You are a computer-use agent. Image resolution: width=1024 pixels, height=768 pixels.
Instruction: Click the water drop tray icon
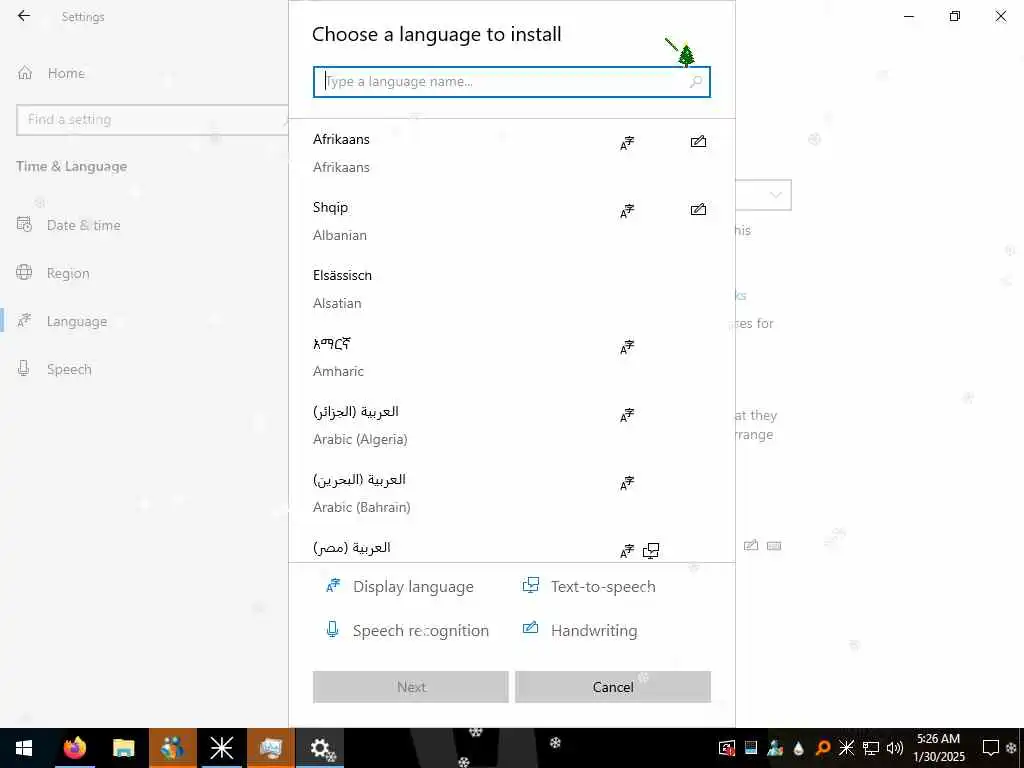click(799, 748)
